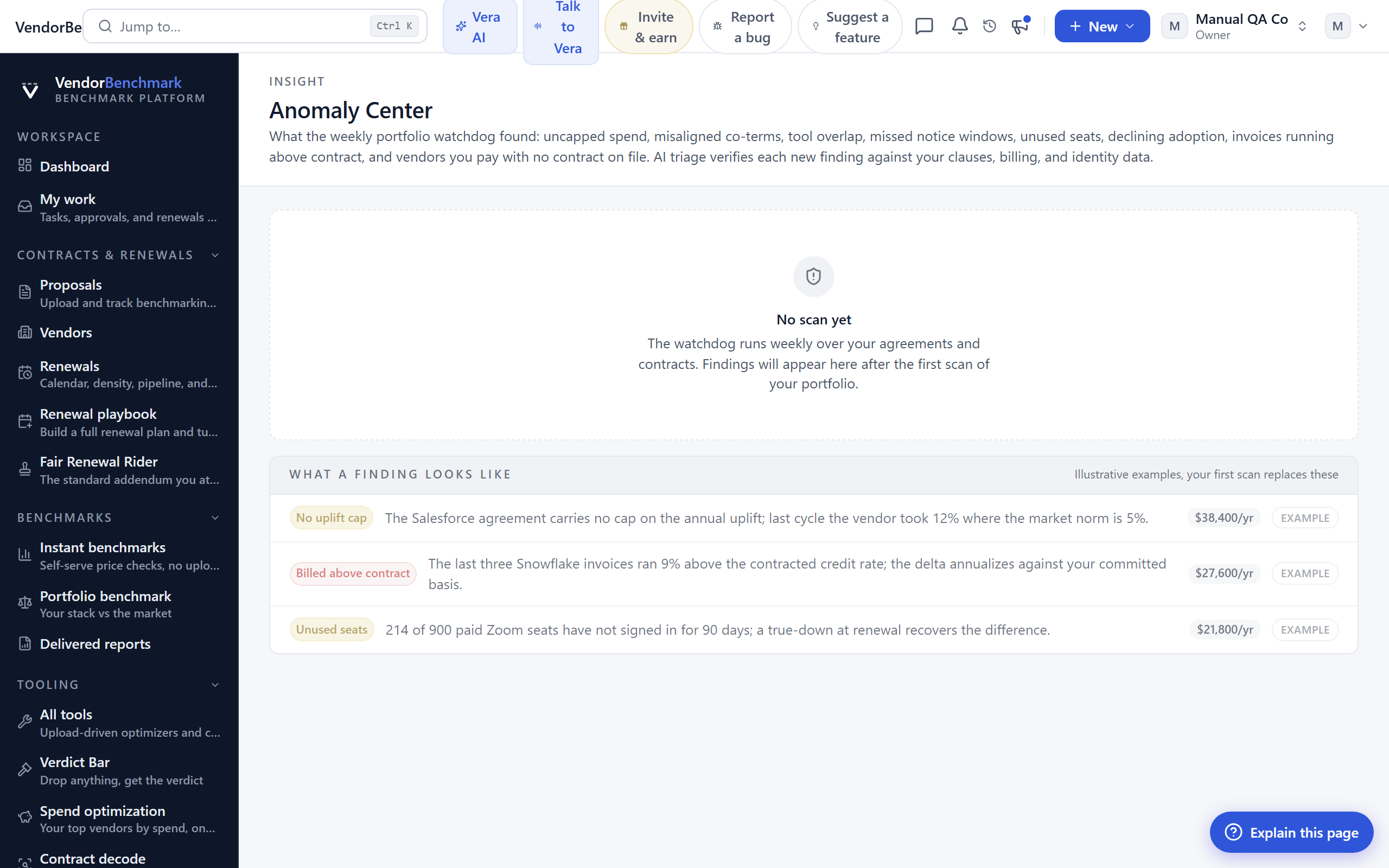The image size is (1389, 868).
Task: Open Spend optimization
Action: pos(119,819)
